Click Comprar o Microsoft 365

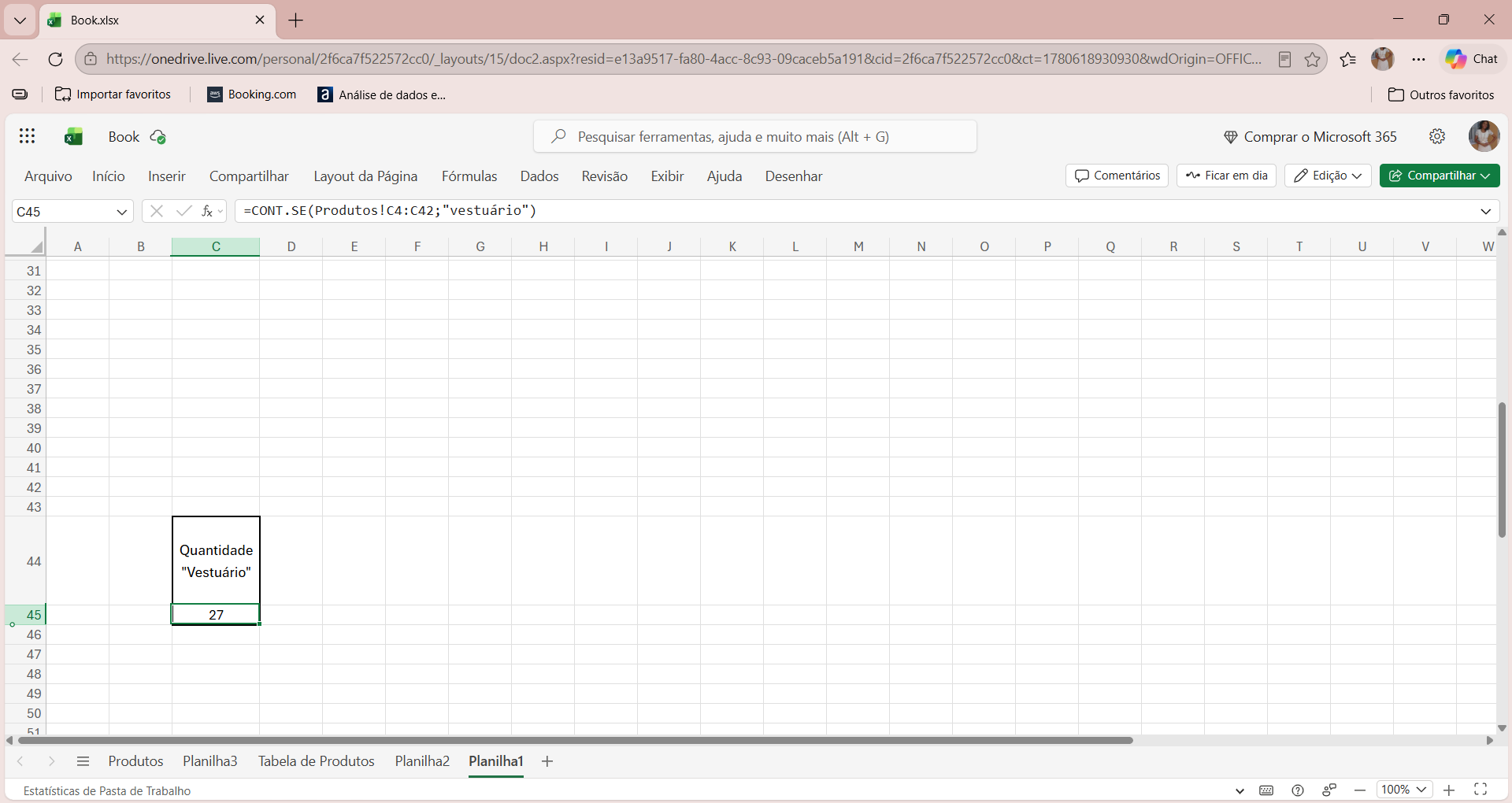pyautogui.click(x=1310, y=137)
